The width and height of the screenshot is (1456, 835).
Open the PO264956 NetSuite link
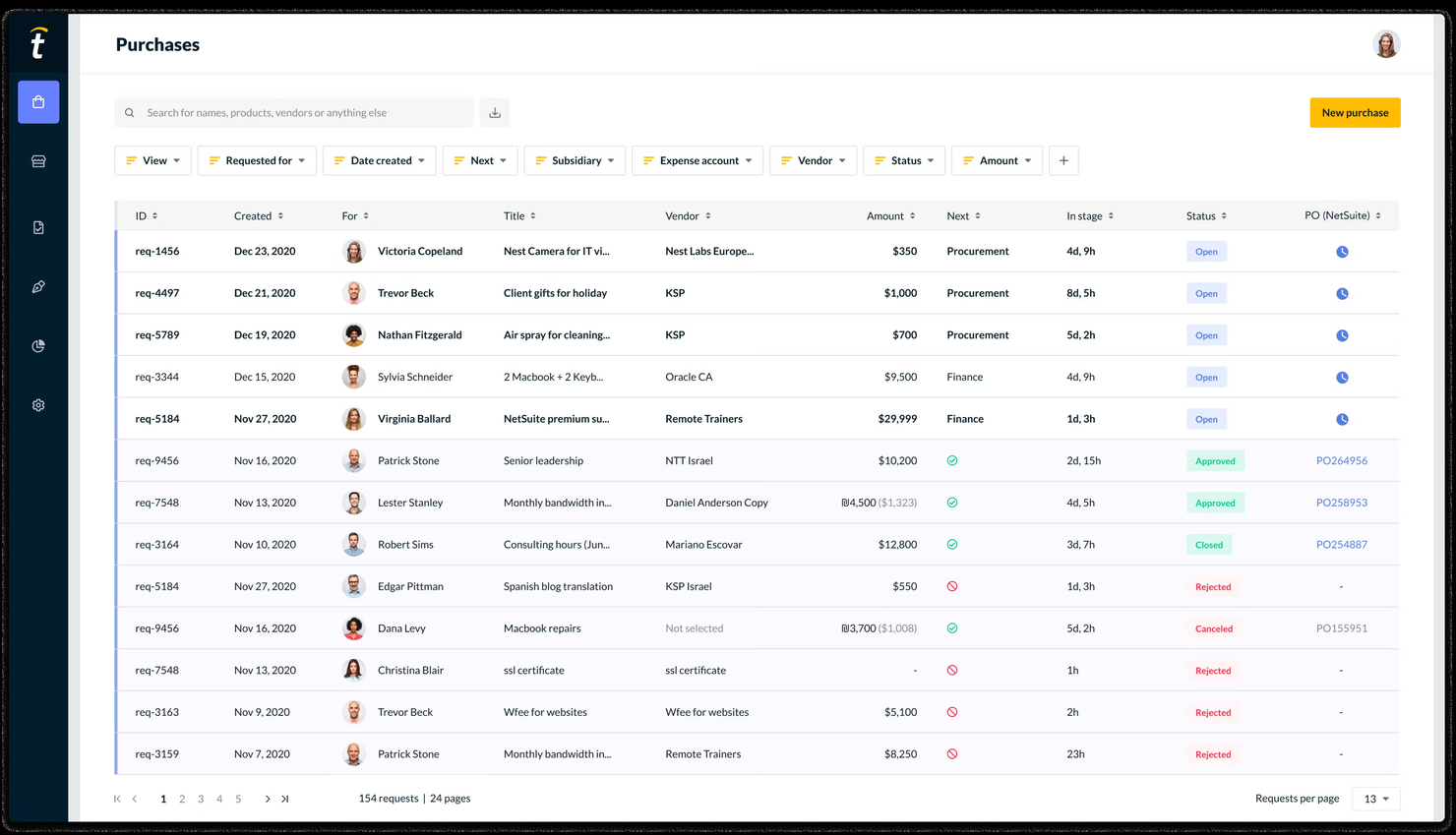(1342, 460)
